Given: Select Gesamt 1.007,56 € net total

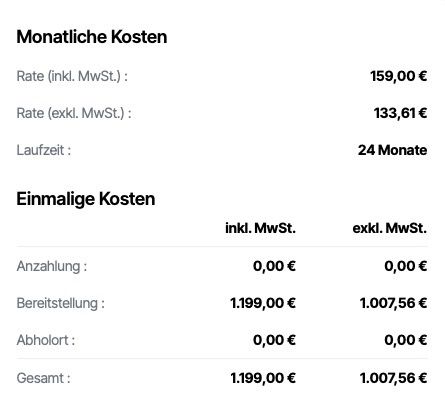Looking at the screenshot, I should pyautogui.click(x=393, y=378).
